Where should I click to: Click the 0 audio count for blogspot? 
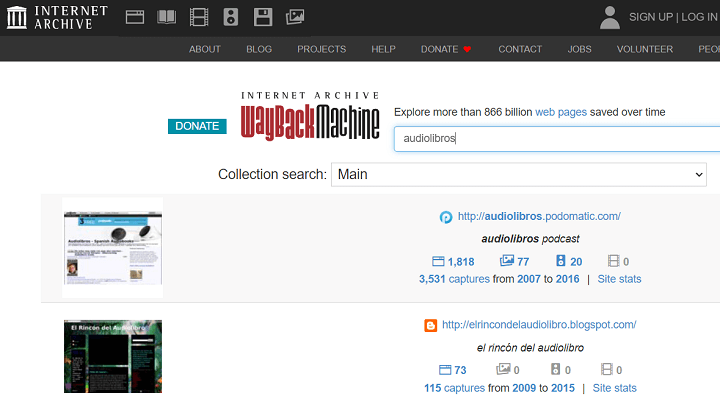point(561,370)
